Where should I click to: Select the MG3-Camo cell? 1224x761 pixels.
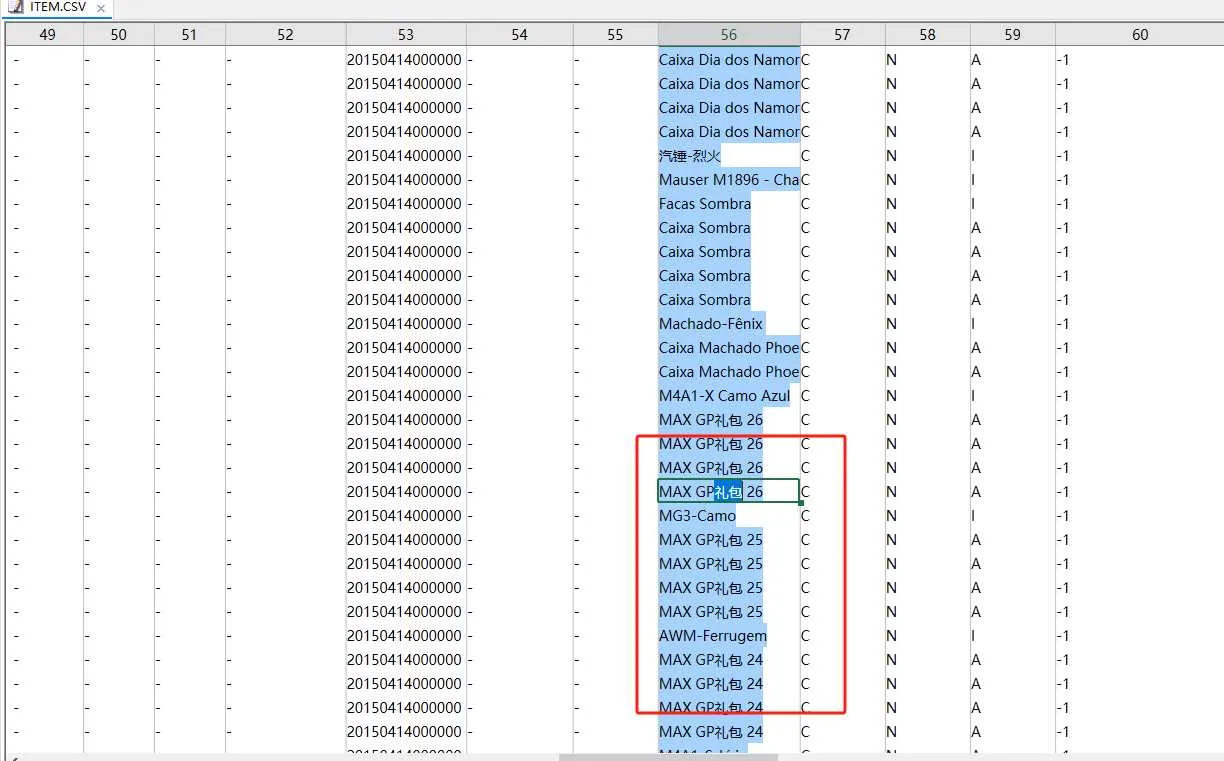pyautogui.click(x=697, y=516)
